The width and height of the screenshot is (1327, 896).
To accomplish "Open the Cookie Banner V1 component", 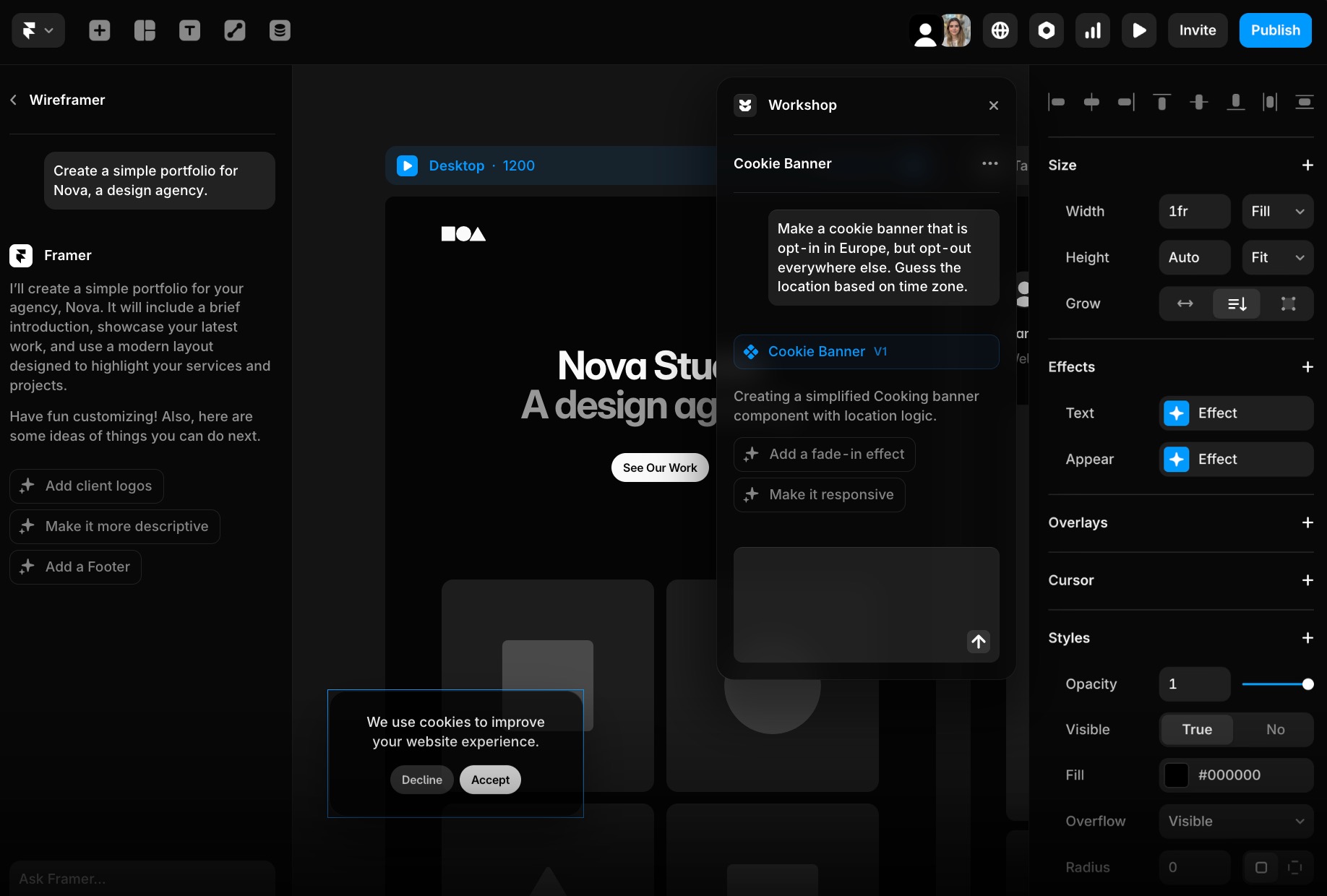I will (867, 352).
